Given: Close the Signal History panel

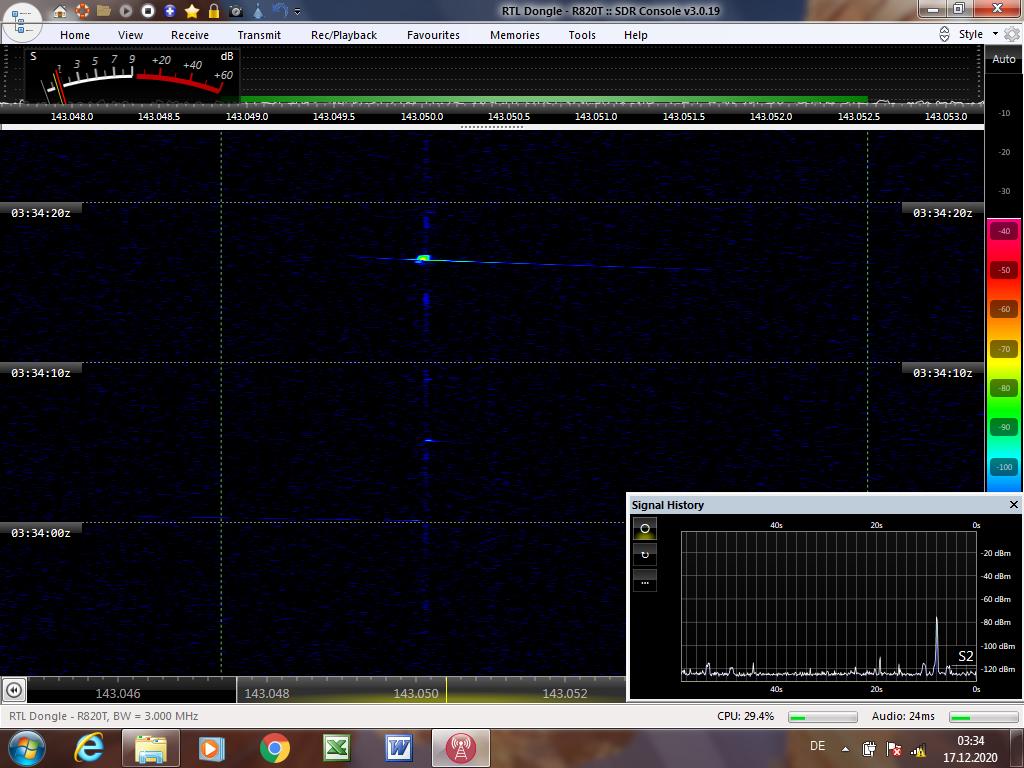Looking at the screenshot, I should tap(1014, 505).
